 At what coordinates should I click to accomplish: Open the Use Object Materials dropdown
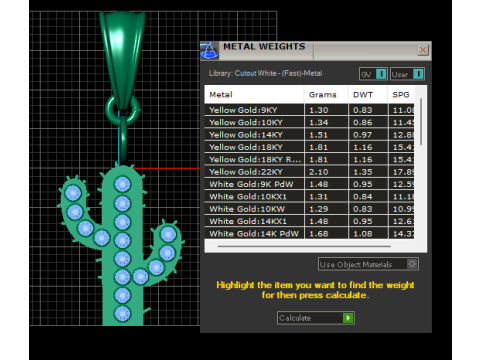pyautogui.click(x=368, y=264)
